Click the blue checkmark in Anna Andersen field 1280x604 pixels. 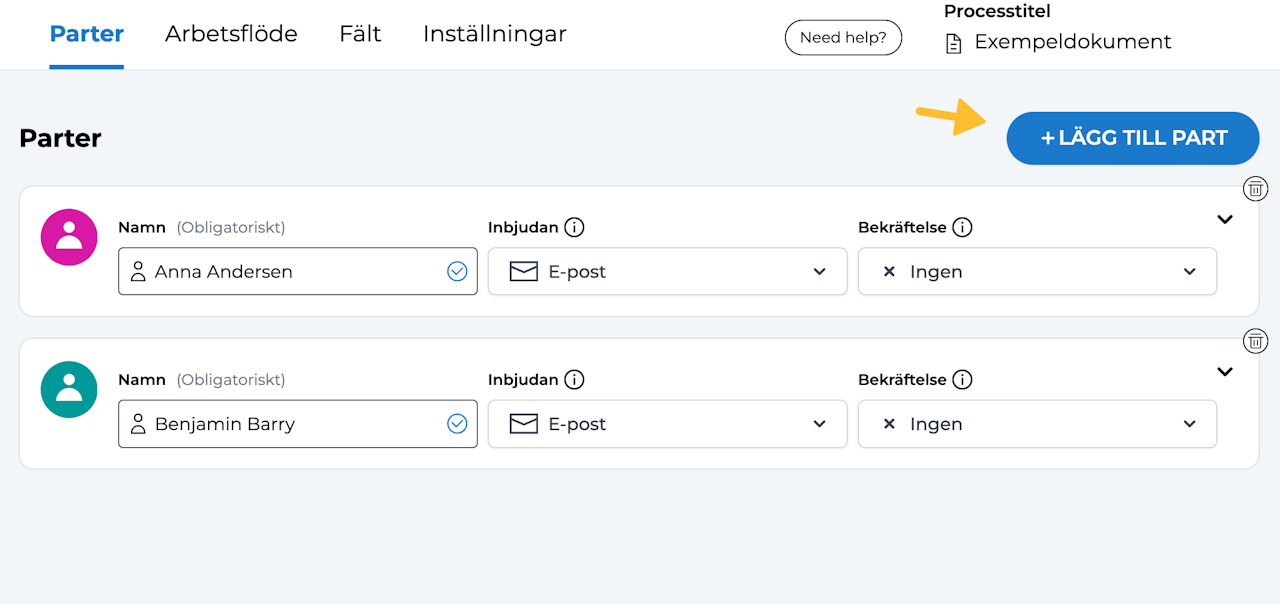[x=457, y=271]
